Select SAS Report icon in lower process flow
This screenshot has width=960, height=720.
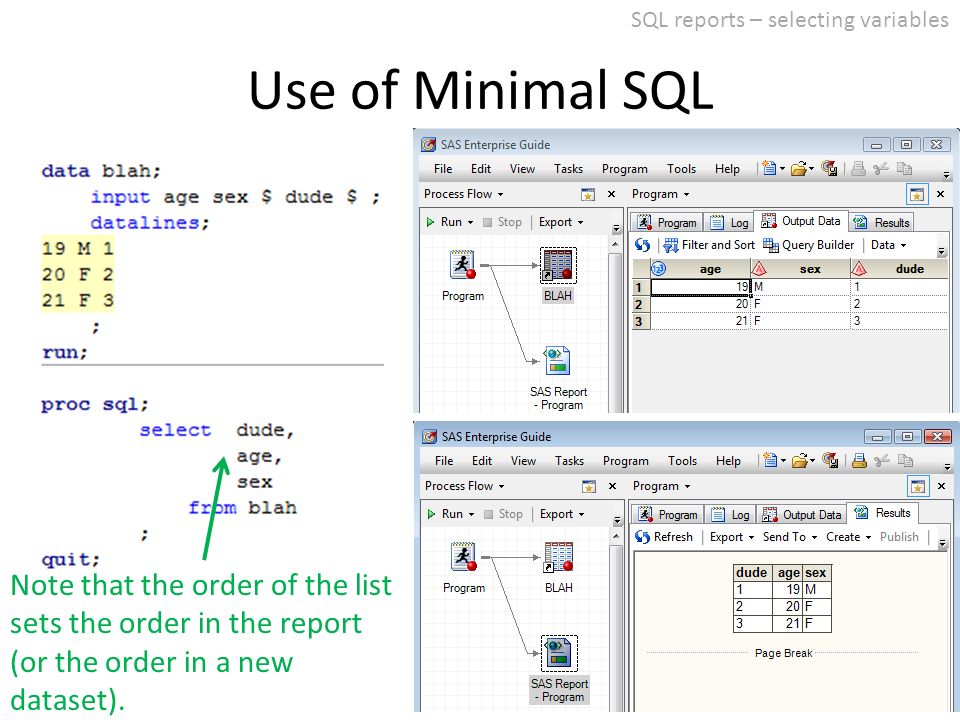pos(558,653)
